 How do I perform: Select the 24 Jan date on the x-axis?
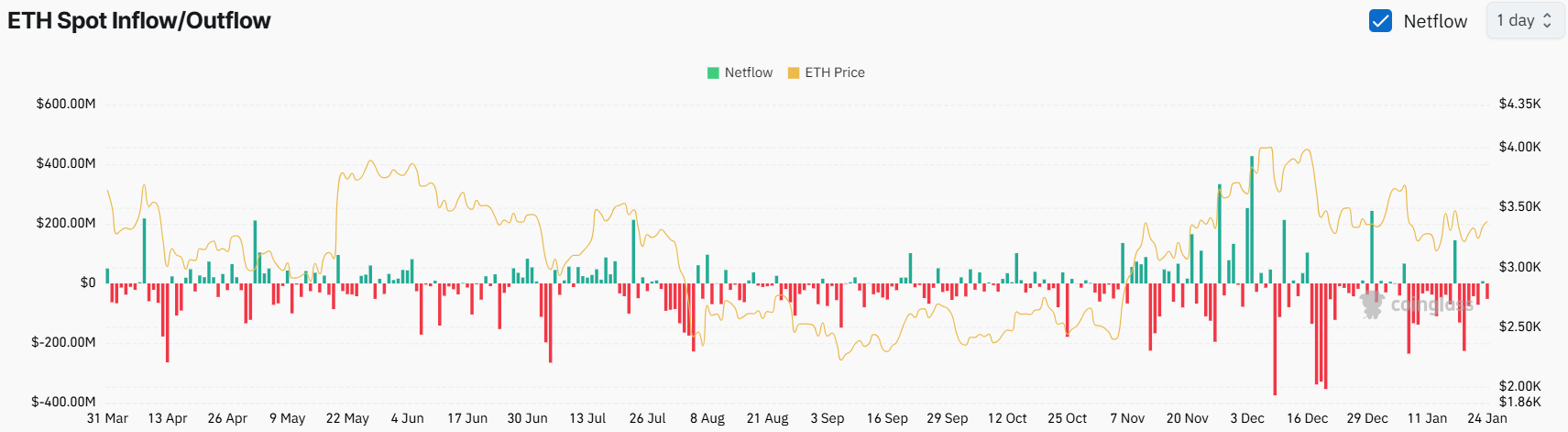click(1486, 418)
